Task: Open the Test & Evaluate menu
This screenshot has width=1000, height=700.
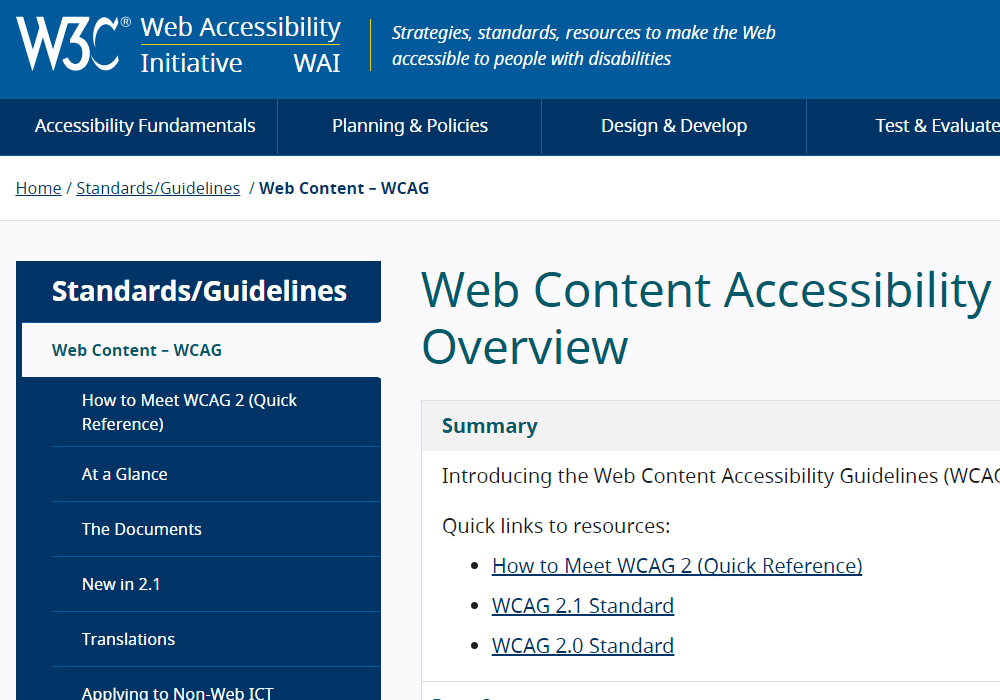Action: click(x=937, y=126)
